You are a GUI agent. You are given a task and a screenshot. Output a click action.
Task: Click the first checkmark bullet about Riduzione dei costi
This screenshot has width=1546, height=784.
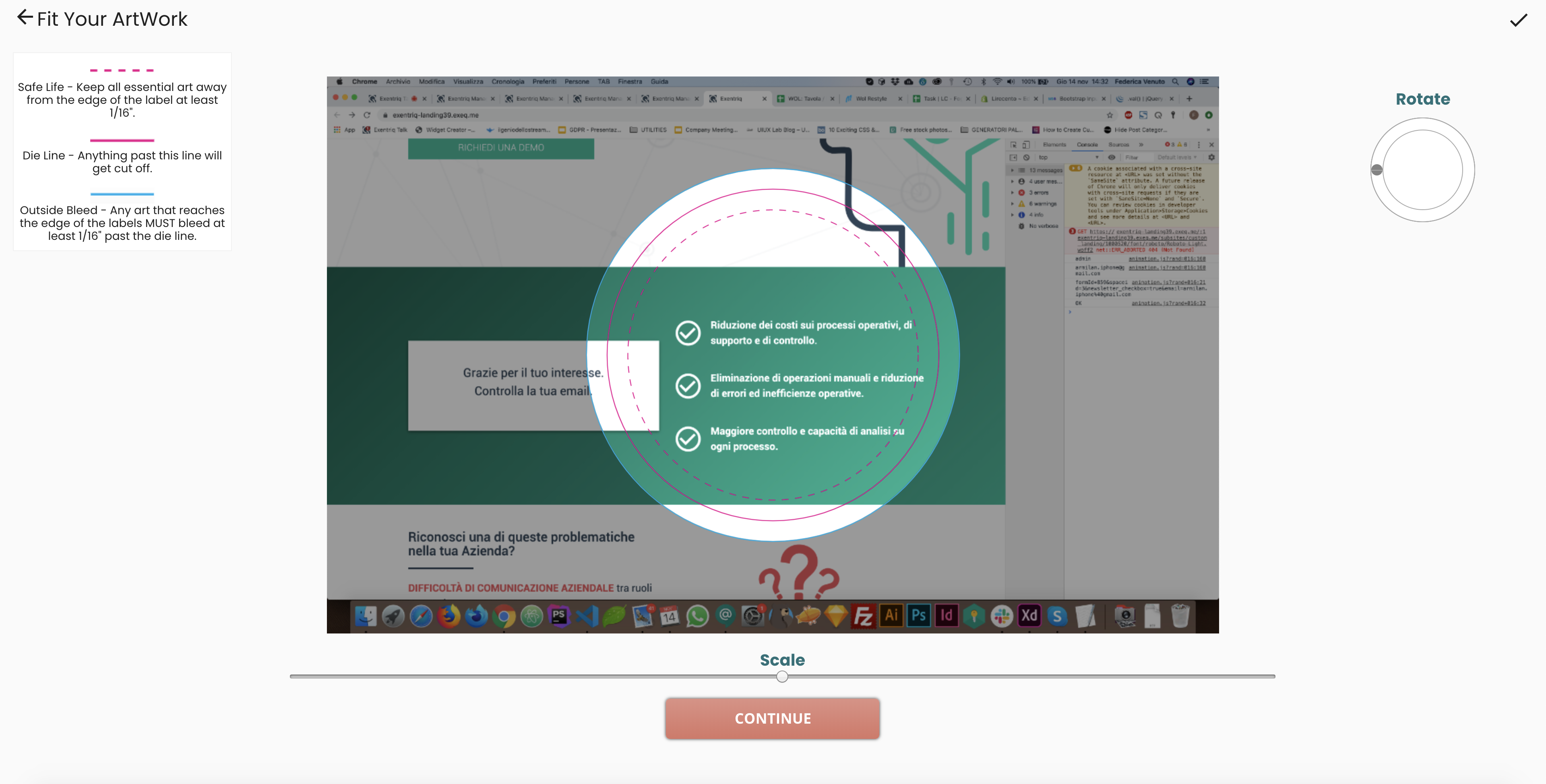(x=688, y=333)
